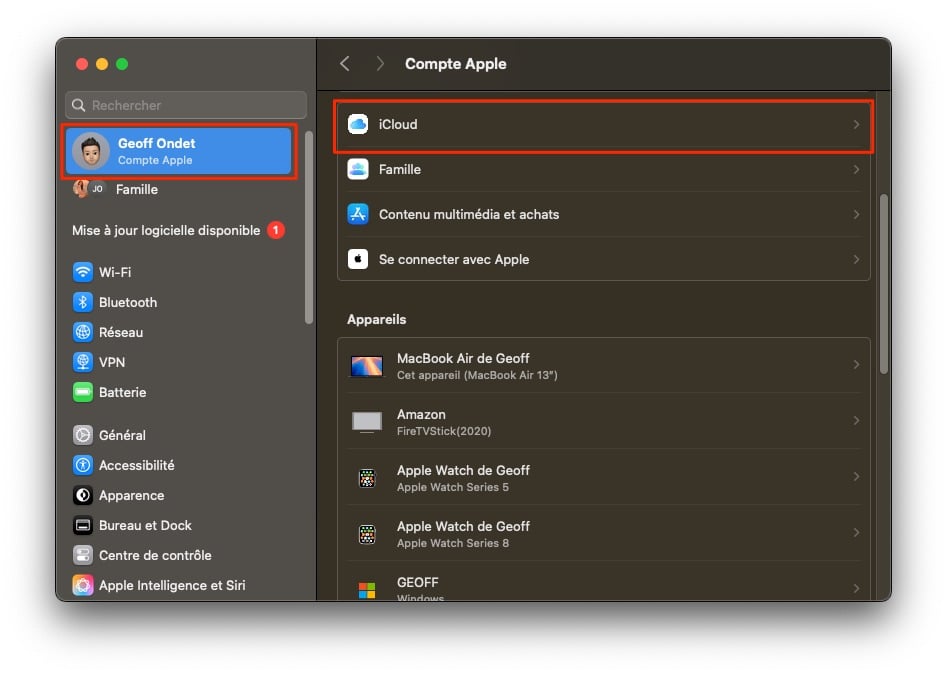Click the Rechercher search field
The width and height of the screenshot is (947, 675).
(x=186, y=105)
